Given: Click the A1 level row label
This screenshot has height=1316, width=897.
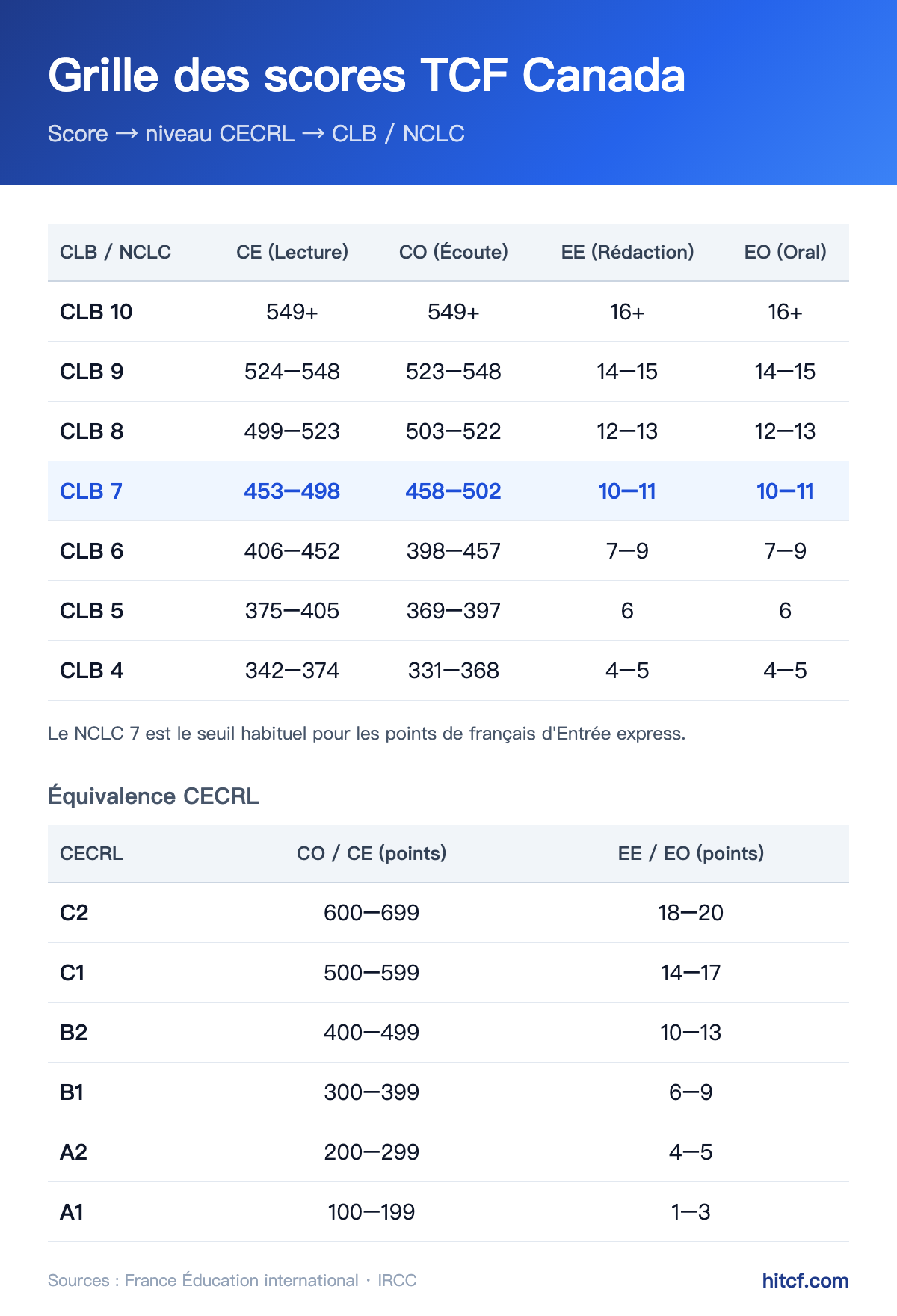Looking at the screenshot, I should (x=72, y=1212).
